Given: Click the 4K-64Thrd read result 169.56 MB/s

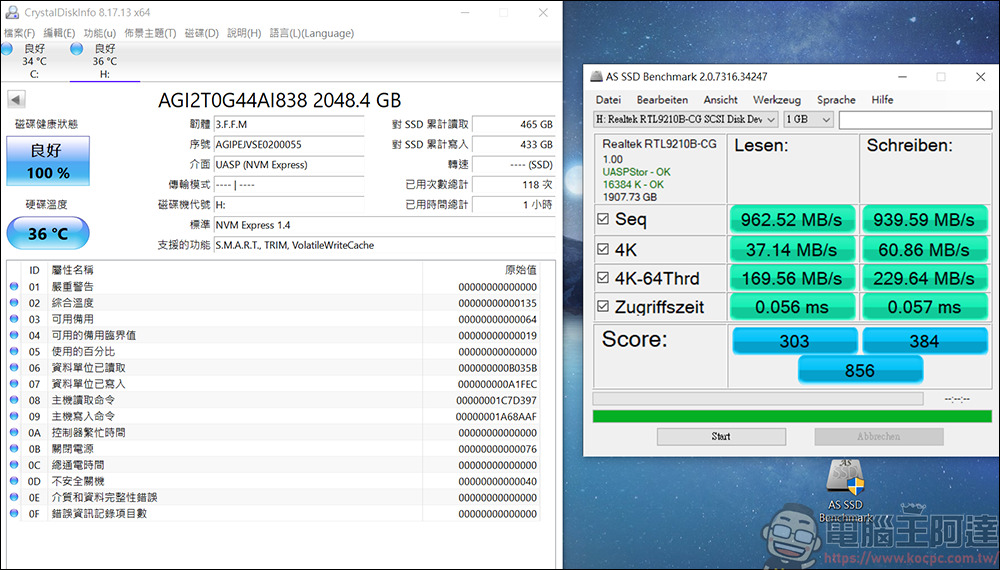Looking at the screenshot, I should (791, 278).
